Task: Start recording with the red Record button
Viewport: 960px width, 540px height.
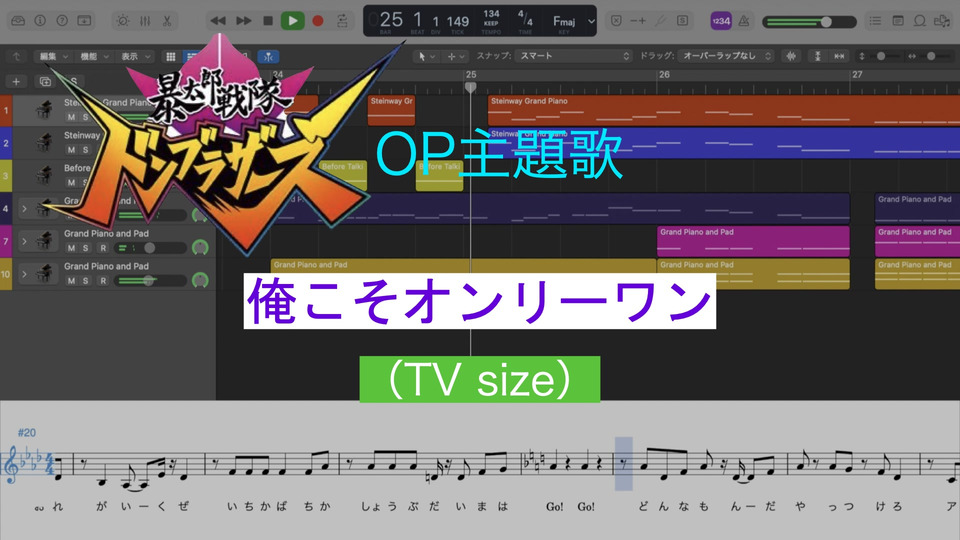Action: pos(318,21)
